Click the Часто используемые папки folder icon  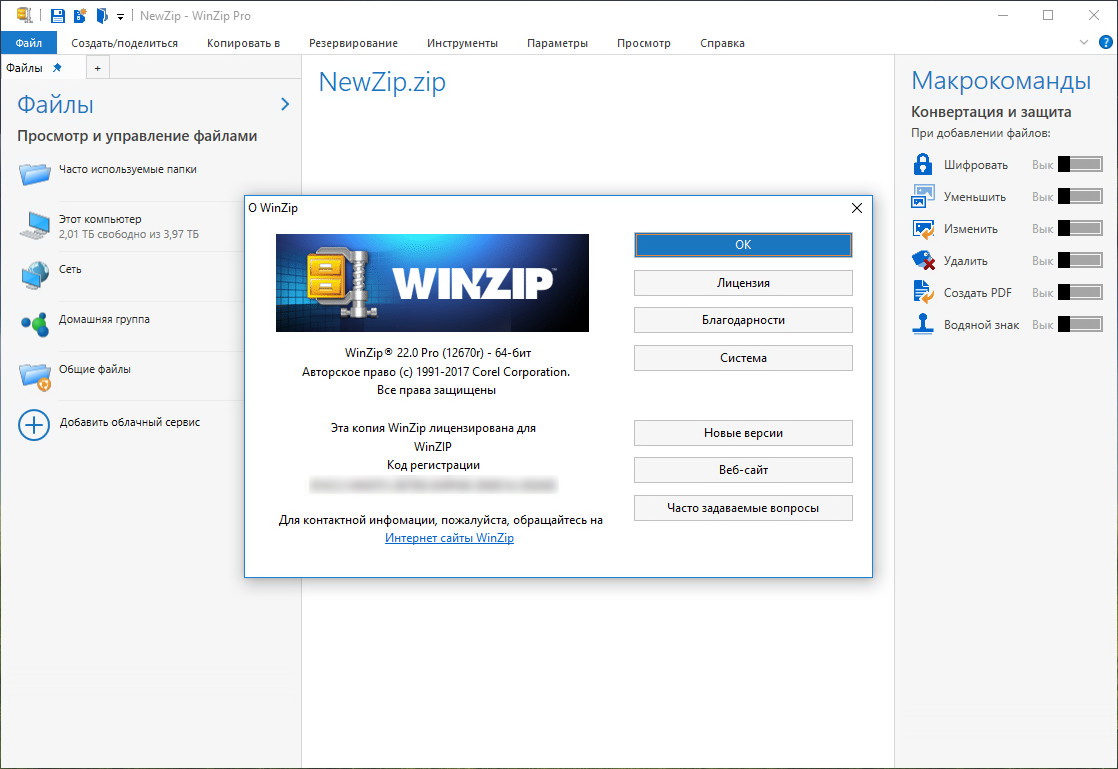click(34, 173)
